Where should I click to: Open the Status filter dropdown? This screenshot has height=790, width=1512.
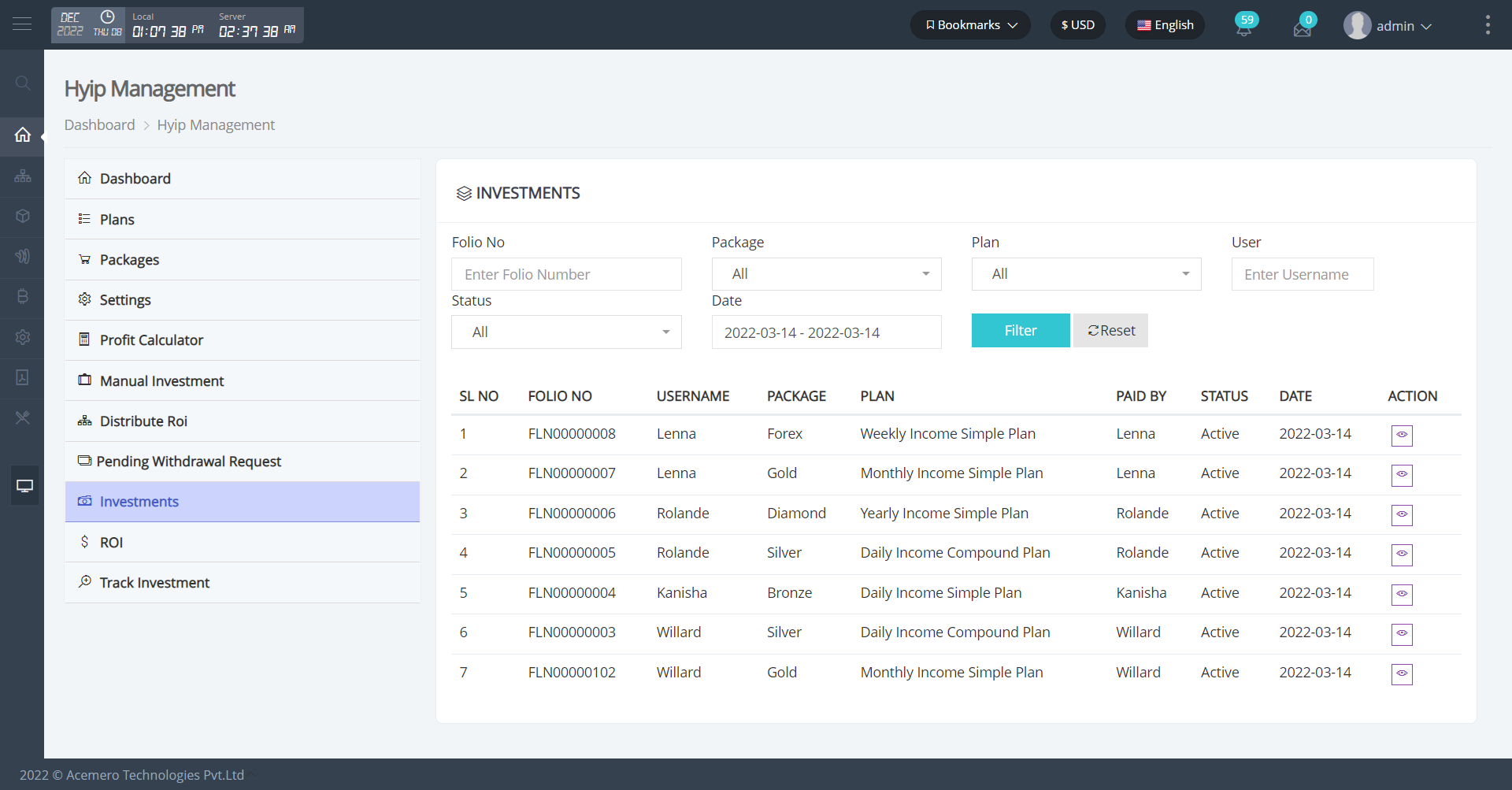pos(565,332)
